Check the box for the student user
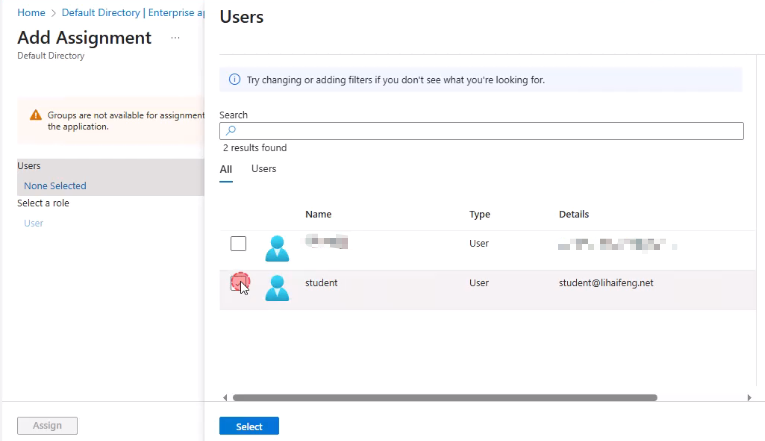This screenshot has width=765, height=441. tap(238, 283)
